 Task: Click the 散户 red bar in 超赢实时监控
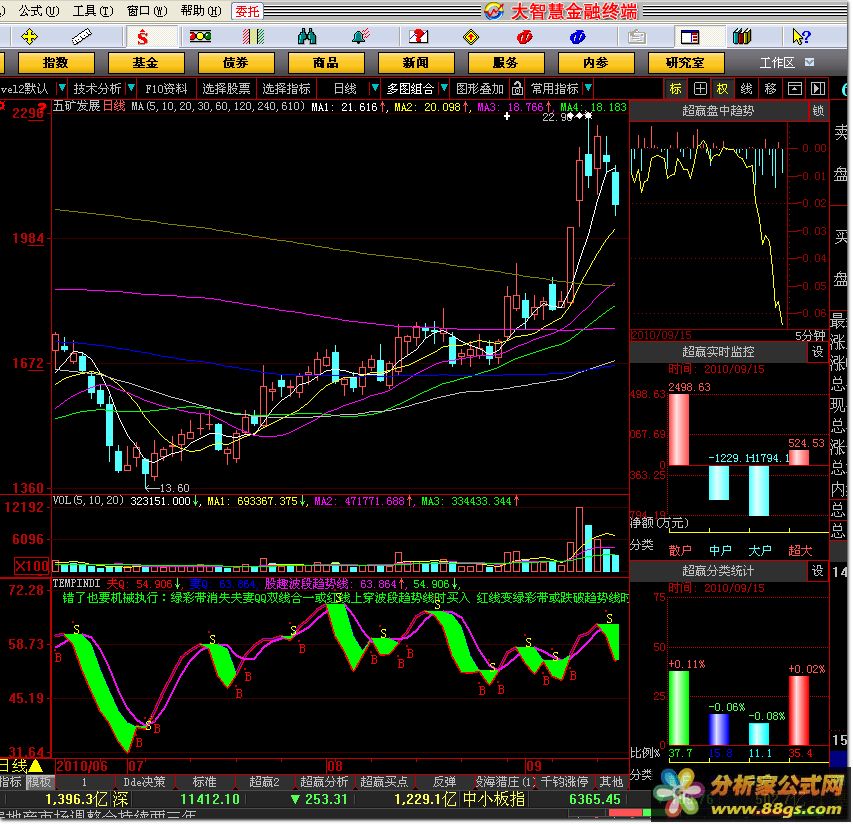pyautogui.click(x=678, y=430)
